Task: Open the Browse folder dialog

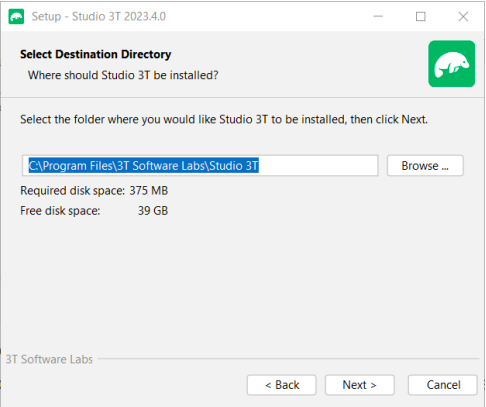Action: [425, 166]
